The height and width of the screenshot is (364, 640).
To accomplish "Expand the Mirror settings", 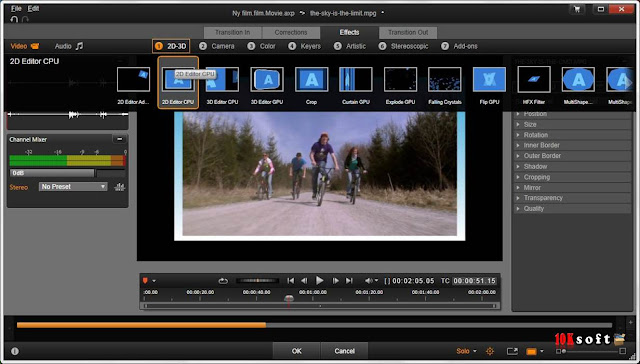I will click(x=573, y=188).
